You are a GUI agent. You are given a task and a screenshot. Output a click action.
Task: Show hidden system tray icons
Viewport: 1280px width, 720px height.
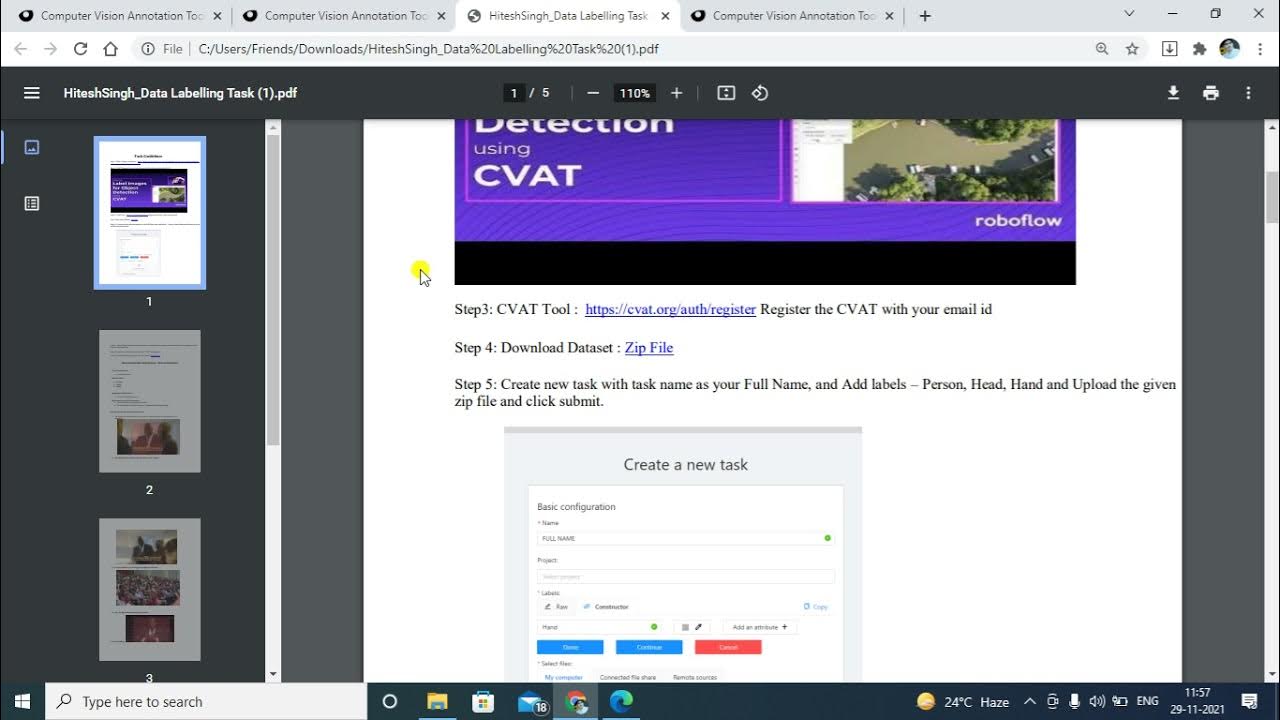pos(1029,701)
